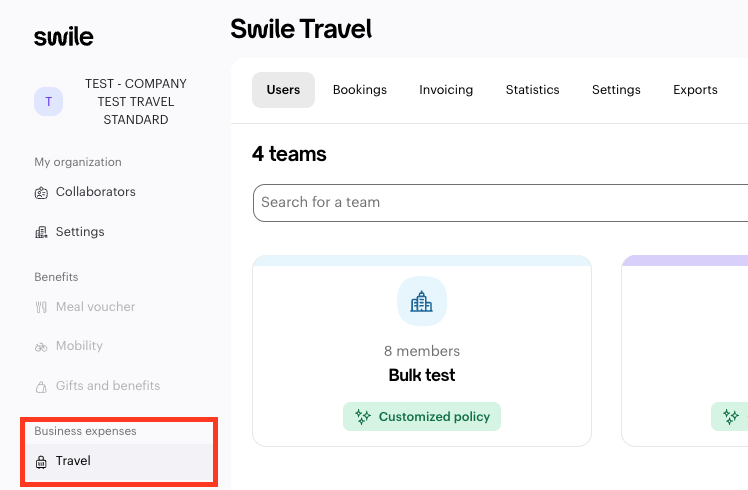Open the Users tab
The image size is (748, 490).
point(283,90)
